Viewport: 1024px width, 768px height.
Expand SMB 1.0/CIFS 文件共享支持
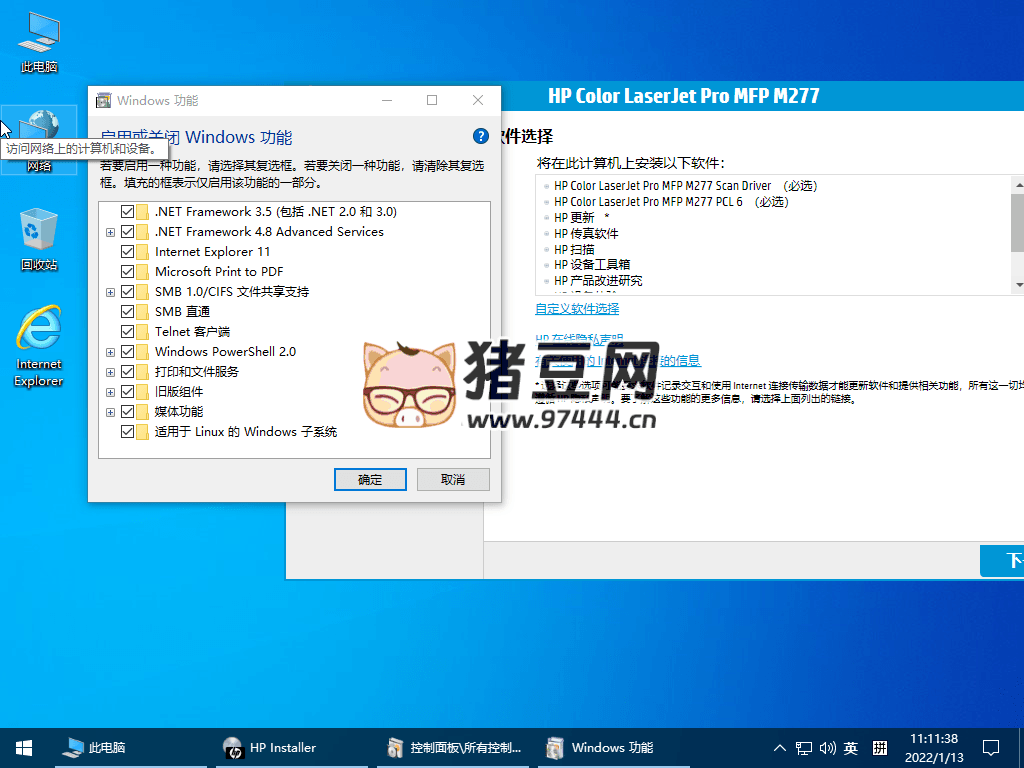(110, 291)
